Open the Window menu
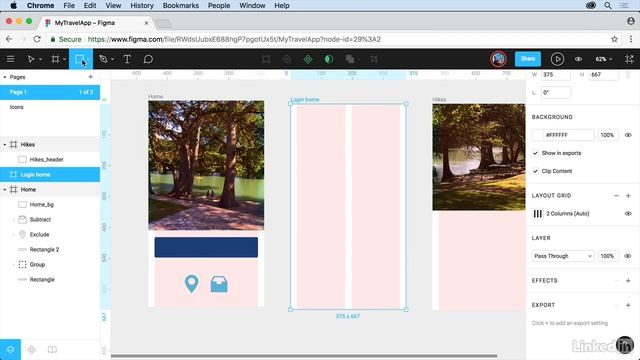640x360 pixels. pyautogui.click(x=252, y=6)
